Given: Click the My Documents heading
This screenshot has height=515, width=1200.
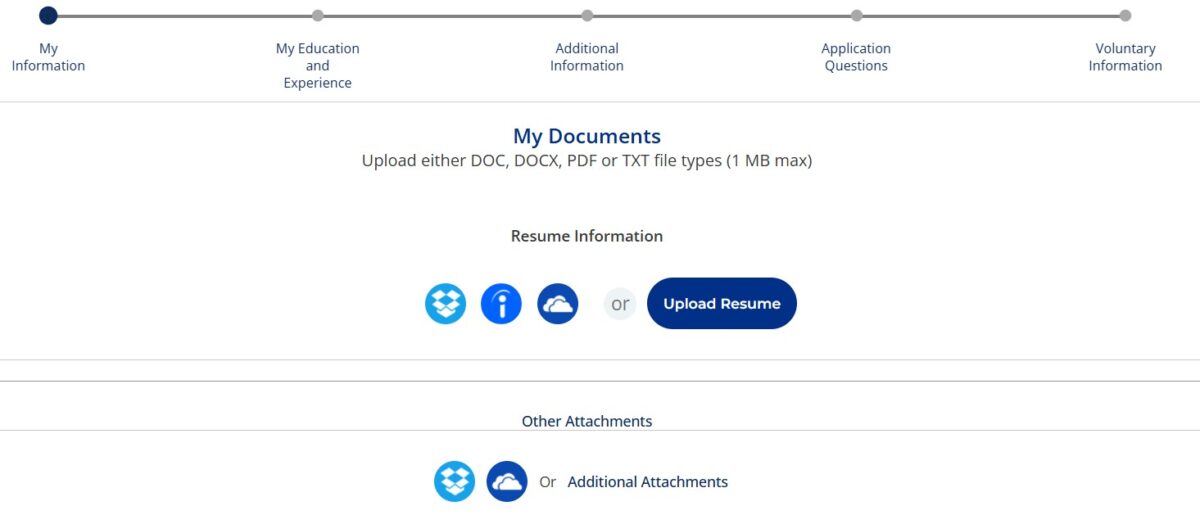Looking at the screenshot, I should tap(587, 136).
